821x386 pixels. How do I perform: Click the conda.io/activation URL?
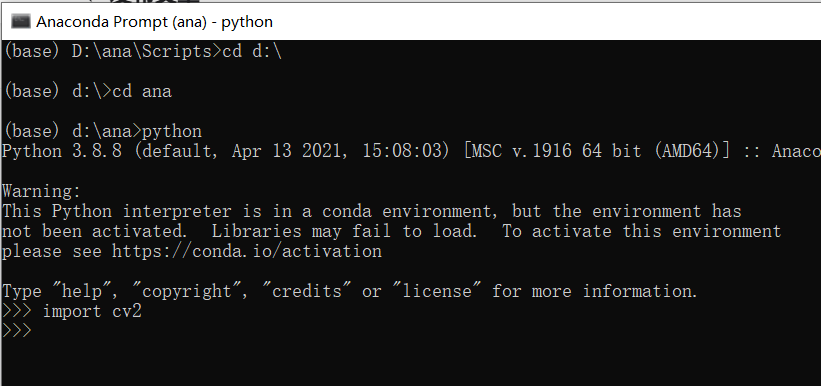[247, 251]
